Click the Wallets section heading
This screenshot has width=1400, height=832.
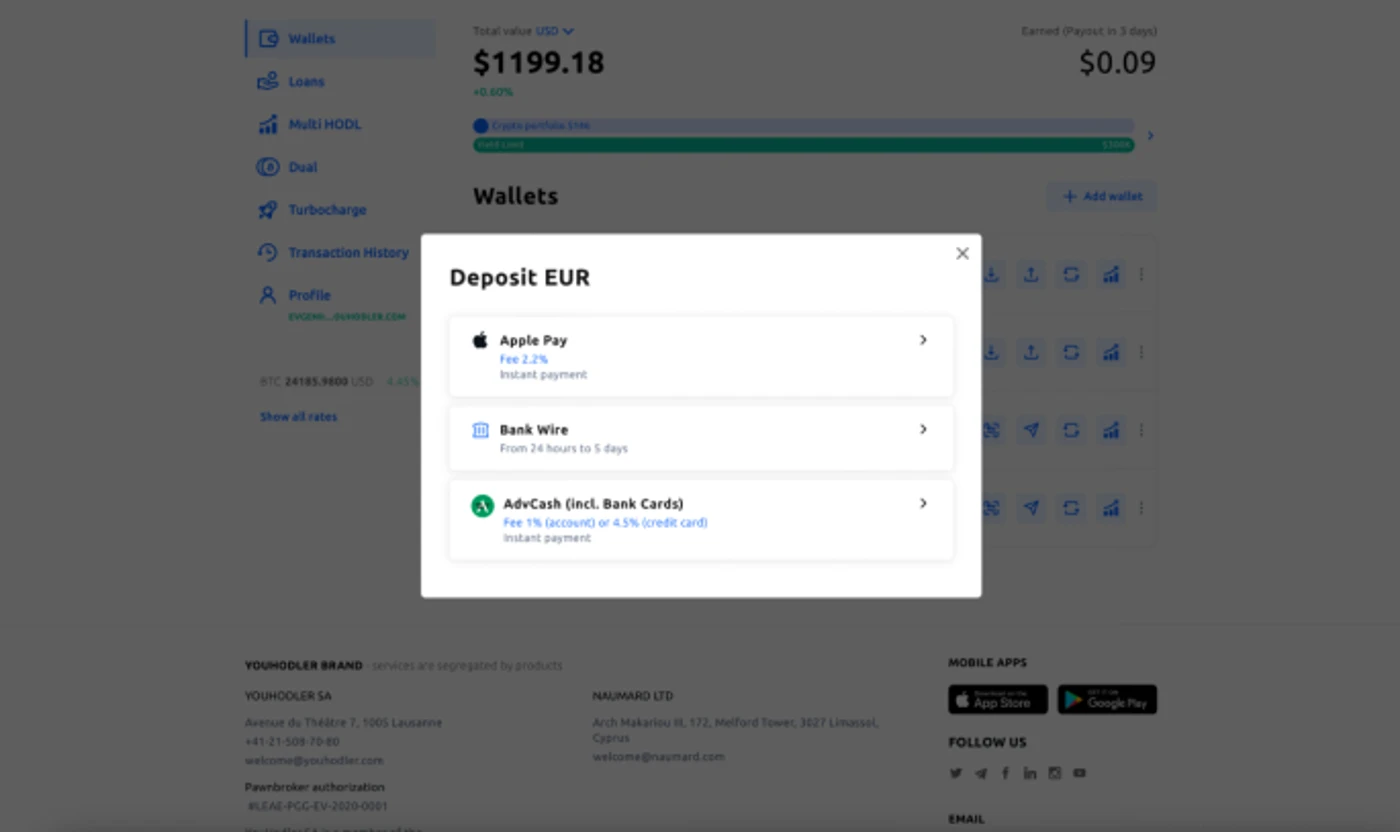point(516,196)
